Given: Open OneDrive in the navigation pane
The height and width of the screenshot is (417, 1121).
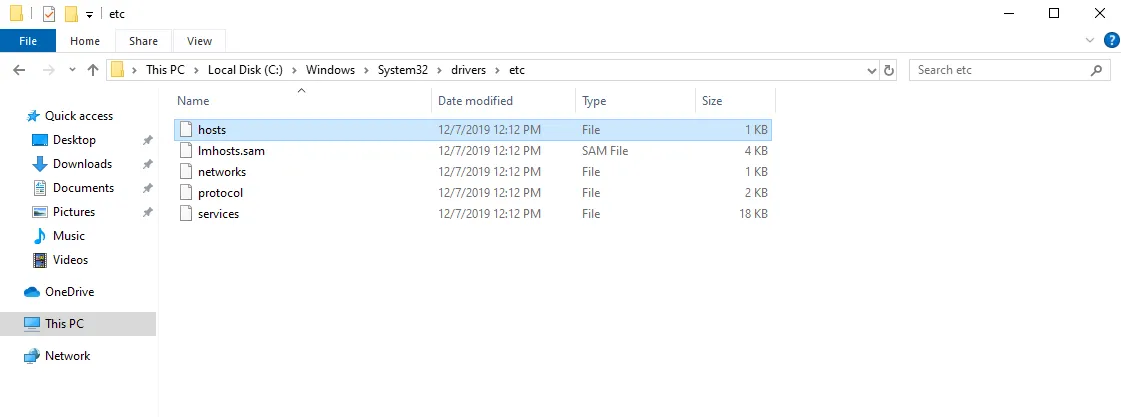Looking at the screenshot, I should [x=69, y=292].
